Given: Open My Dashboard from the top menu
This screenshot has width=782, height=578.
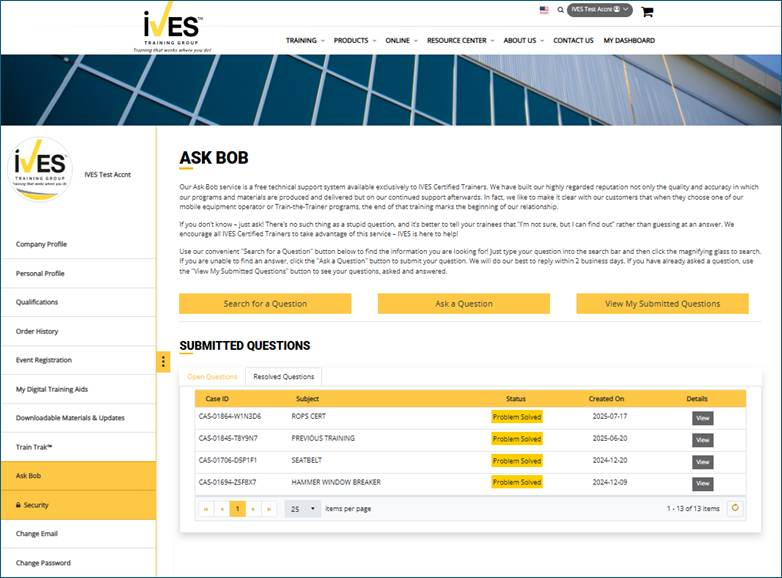Looking at the screenshot, I should (x=629, y=41).
